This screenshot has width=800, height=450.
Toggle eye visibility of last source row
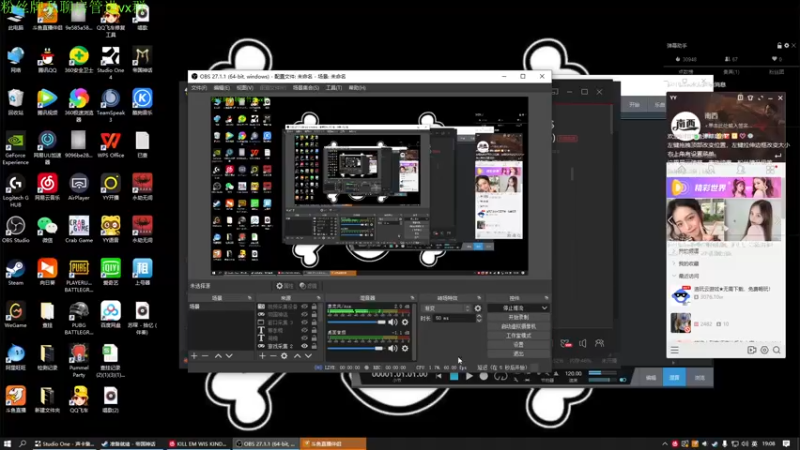[x=305, y=346]
